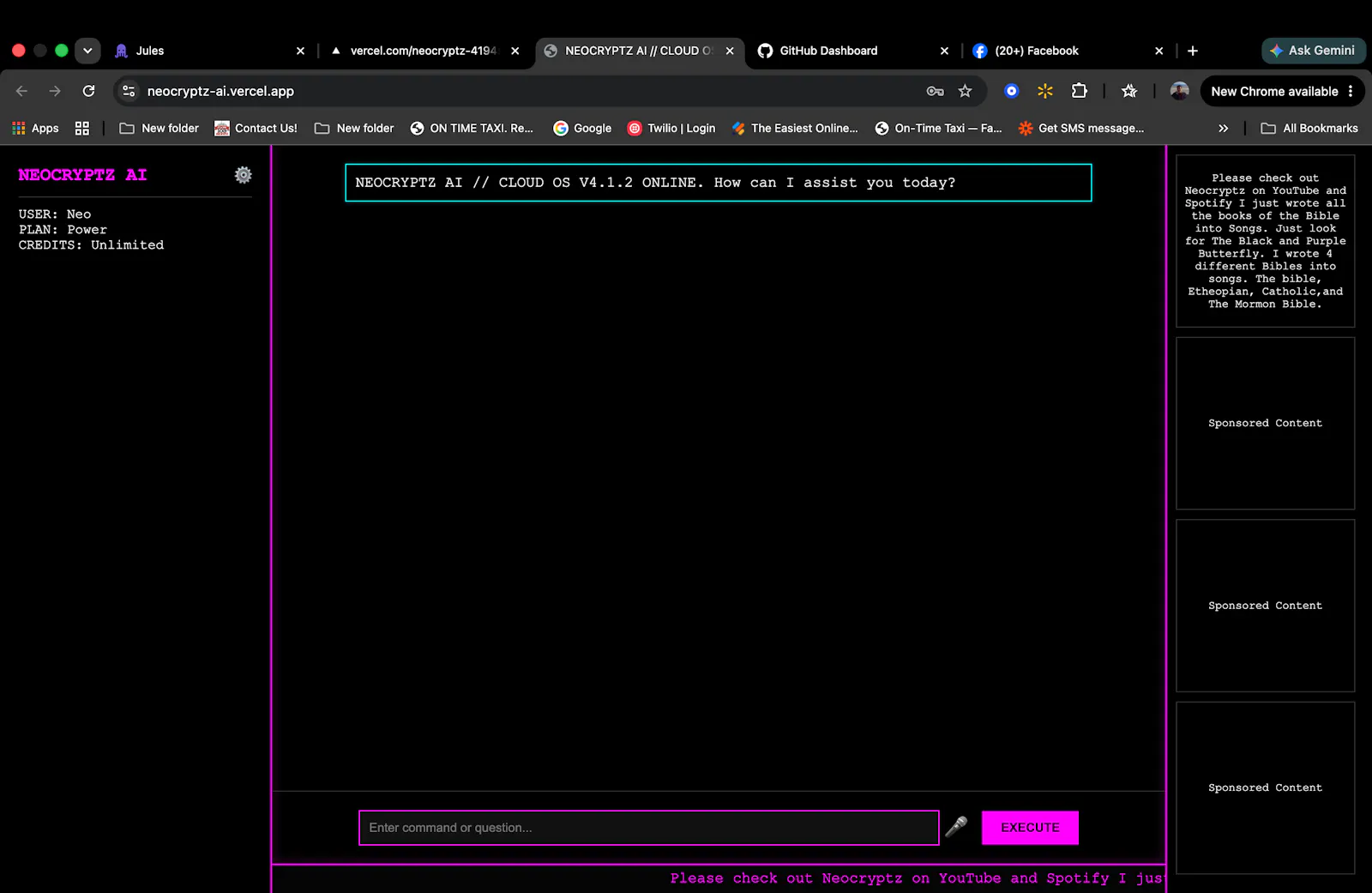Expand the tab search dropdown arrow
Image resolution: width=1372 pixels, height=893 pixels.
(x=87, y=51)
